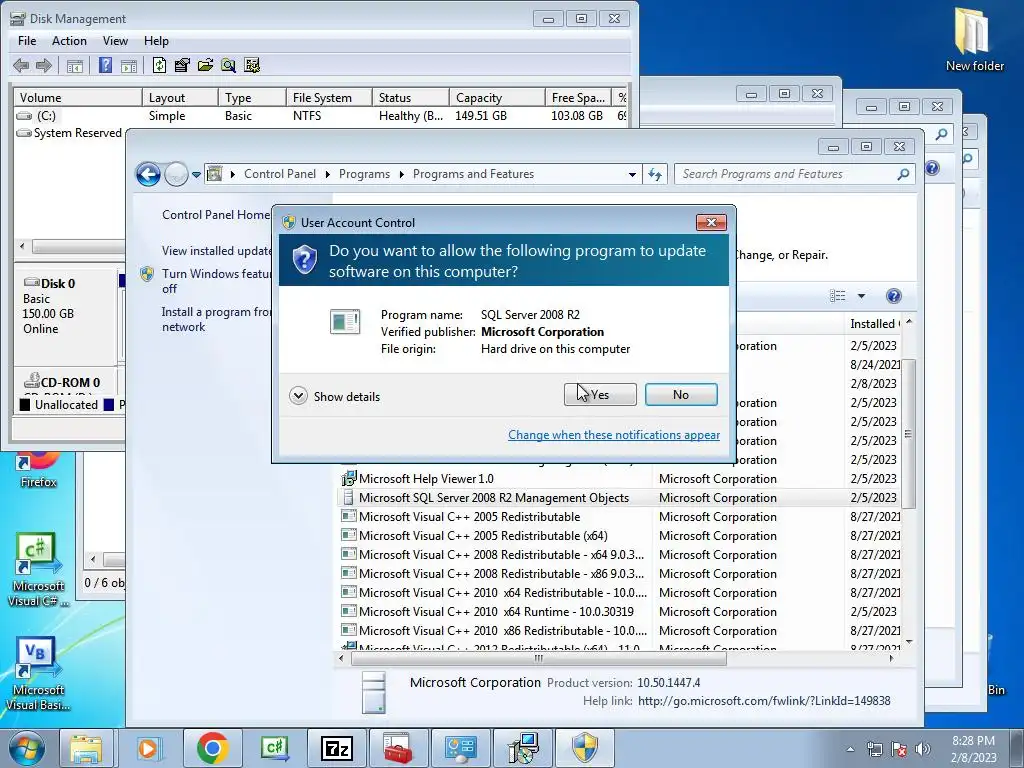Open the breadcrumb arrow after Programs
1024x768 pixels.
pos(401,174)
